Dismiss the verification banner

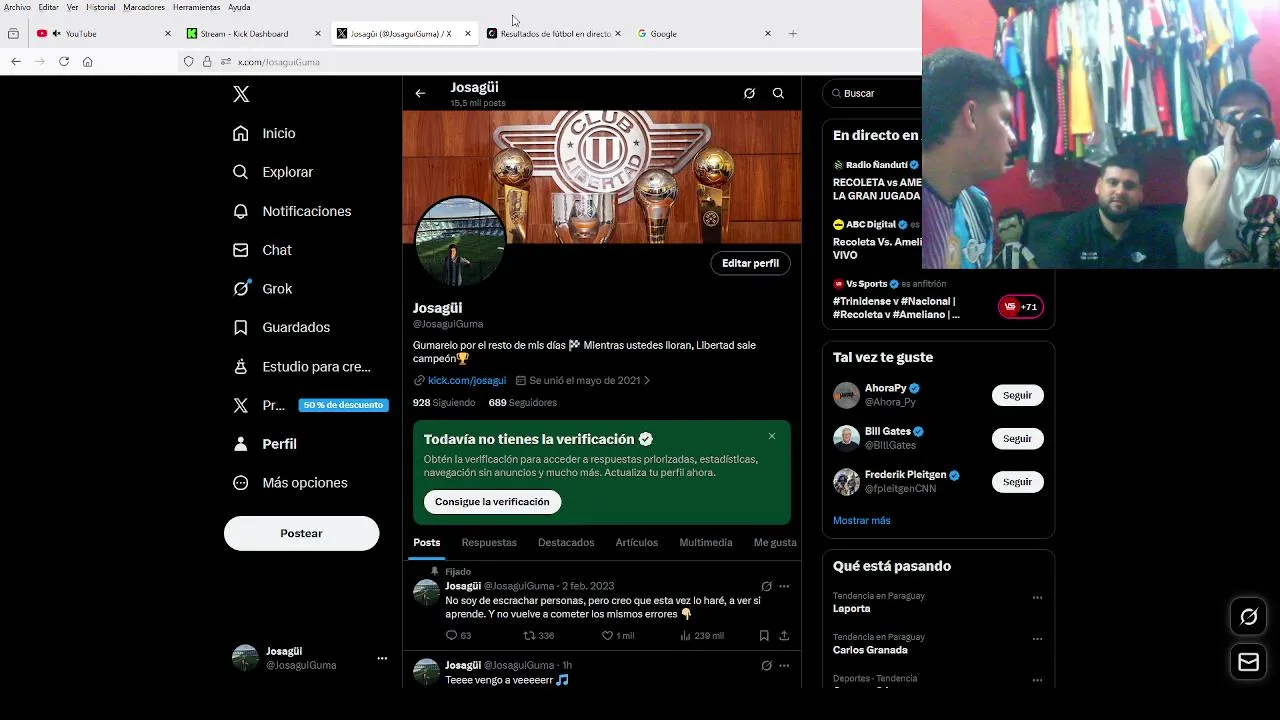[x=772, y=436]
